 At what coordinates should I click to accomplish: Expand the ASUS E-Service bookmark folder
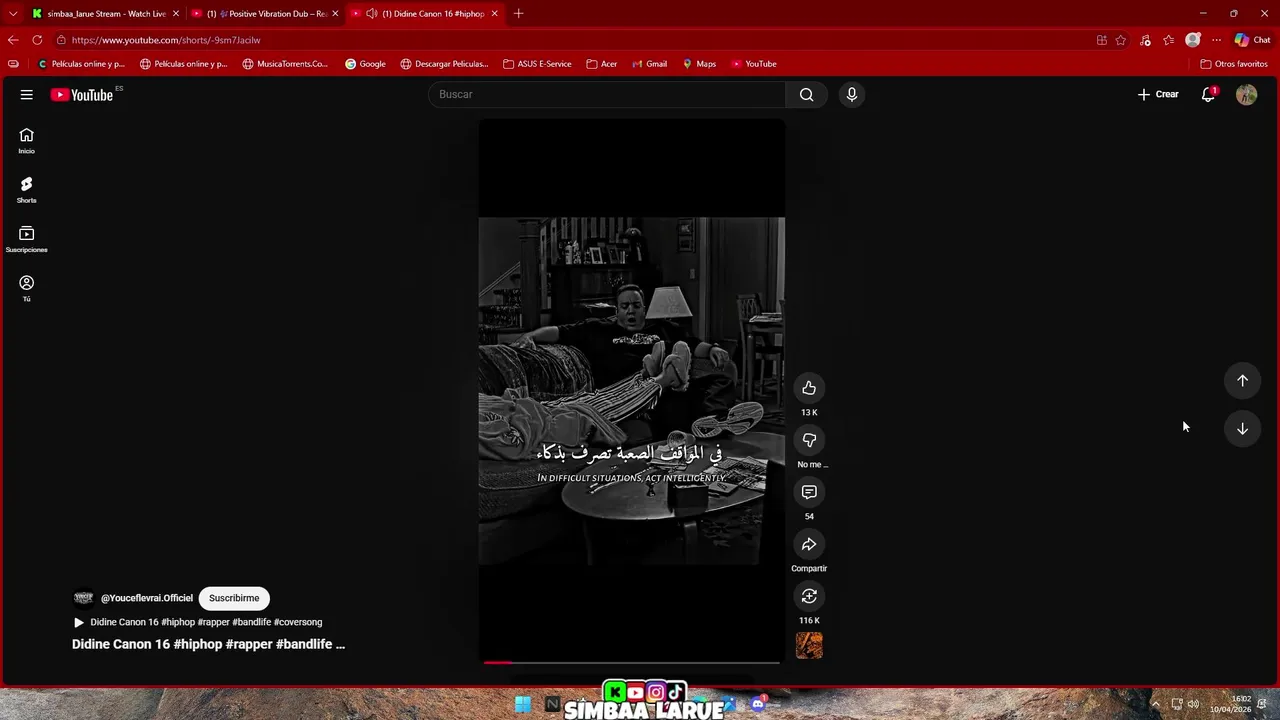click(x=537, y=64)
